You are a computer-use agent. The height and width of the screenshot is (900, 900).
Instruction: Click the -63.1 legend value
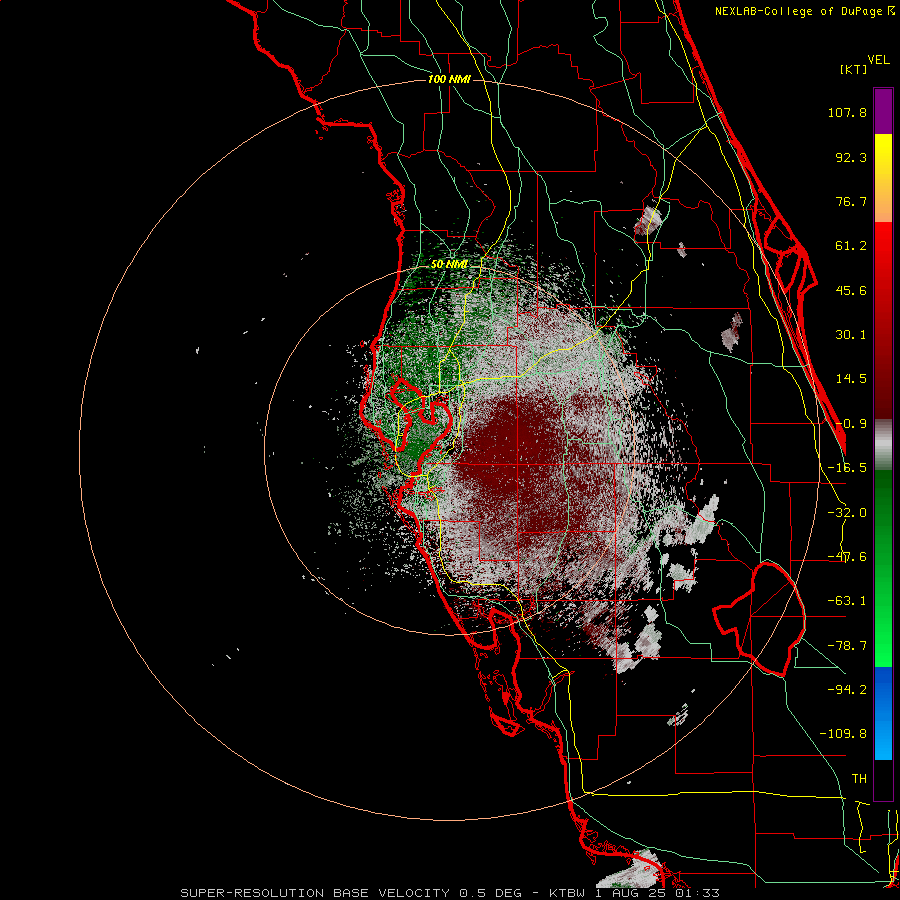click(847, 601)
